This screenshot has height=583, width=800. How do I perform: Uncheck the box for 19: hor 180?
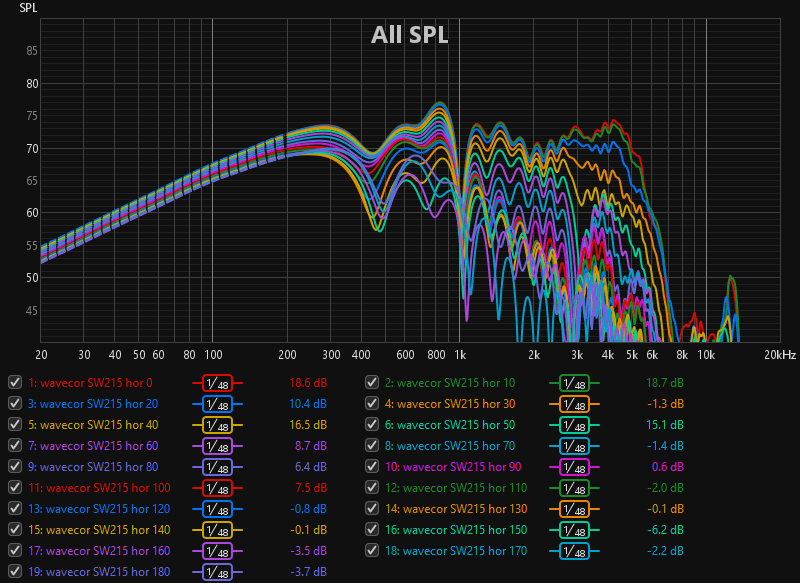15,571
